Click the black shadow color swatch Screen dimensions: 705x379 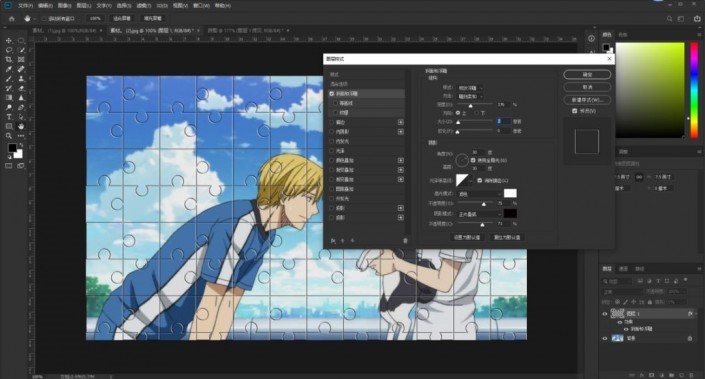click(x=510, y=214)
